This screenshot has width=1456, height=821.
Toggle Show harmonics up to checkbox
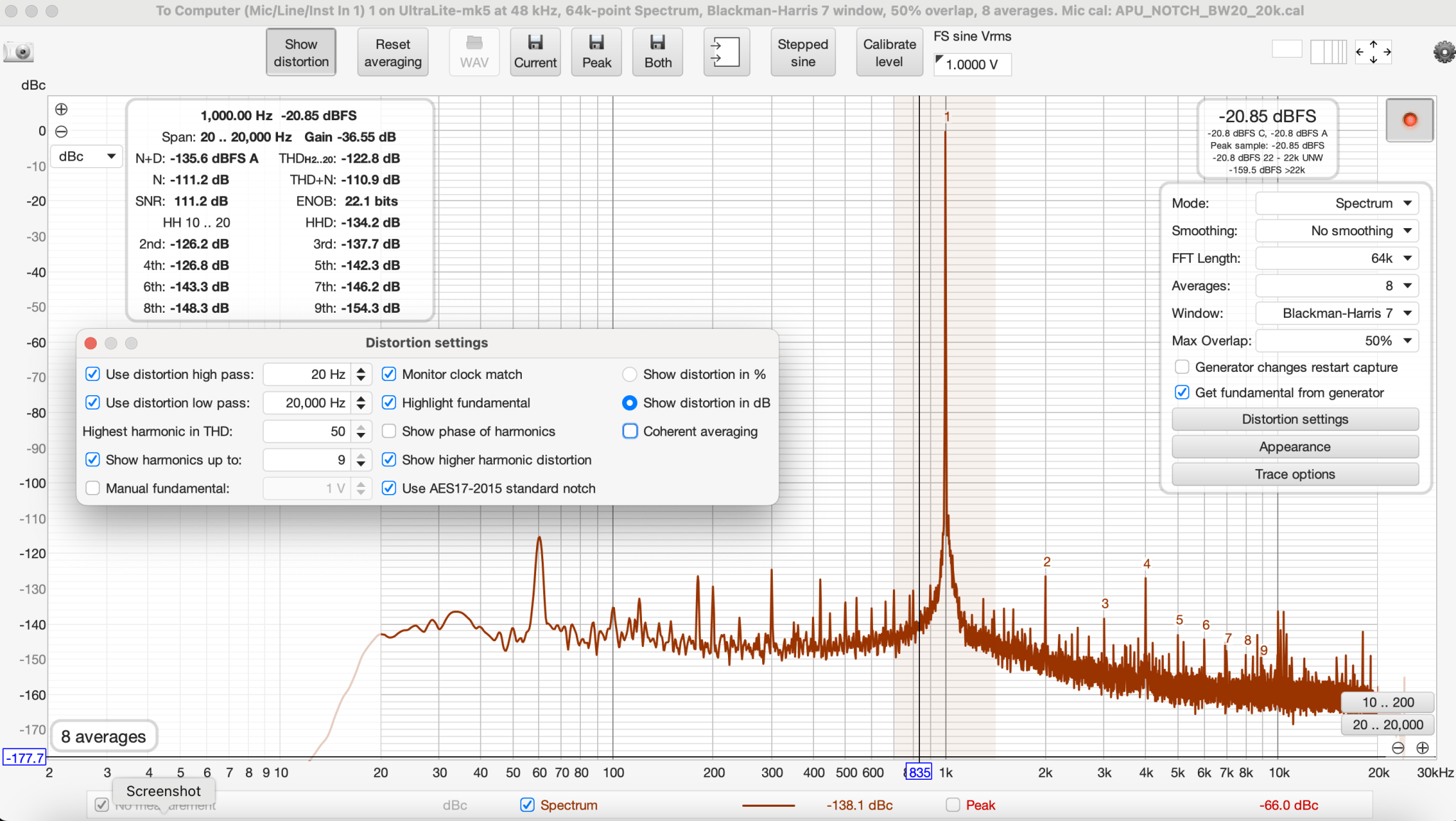(92, 459)
